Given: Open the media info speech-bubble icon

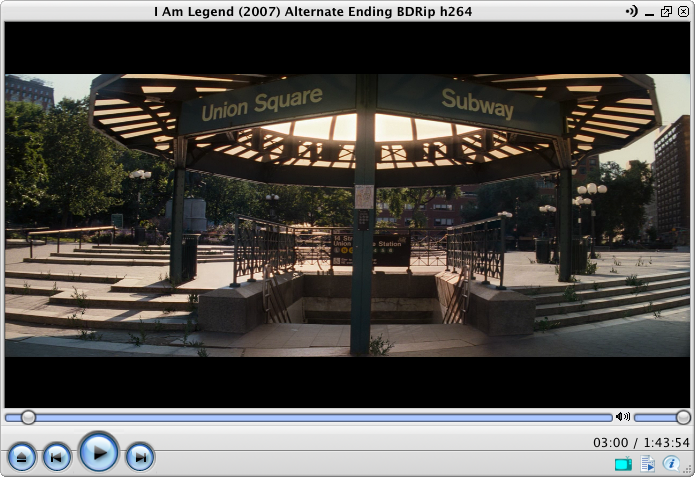Looking at the screenshot, I should coord(671,463).
